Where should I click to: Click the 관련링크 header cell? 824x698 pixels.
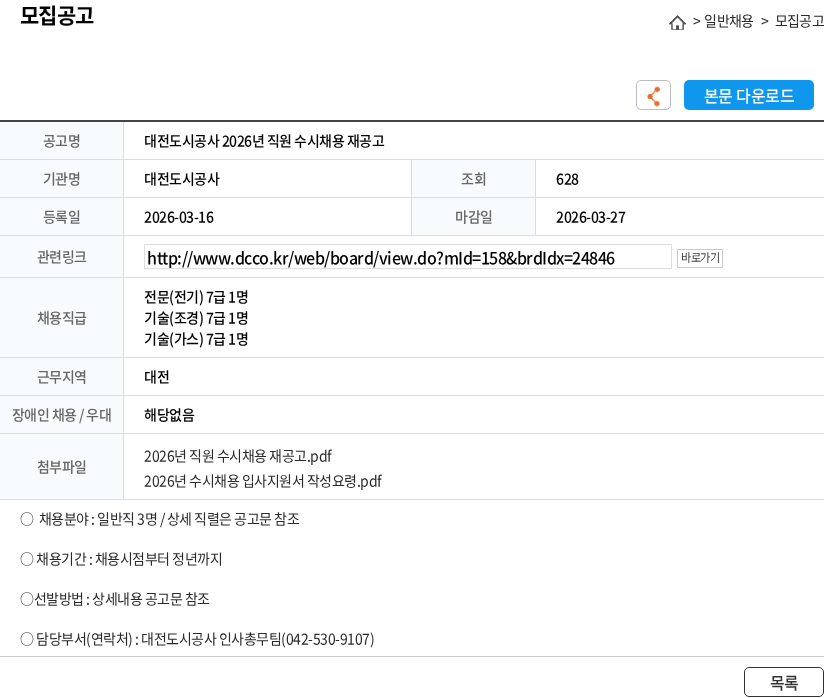[x=61, y=257]
